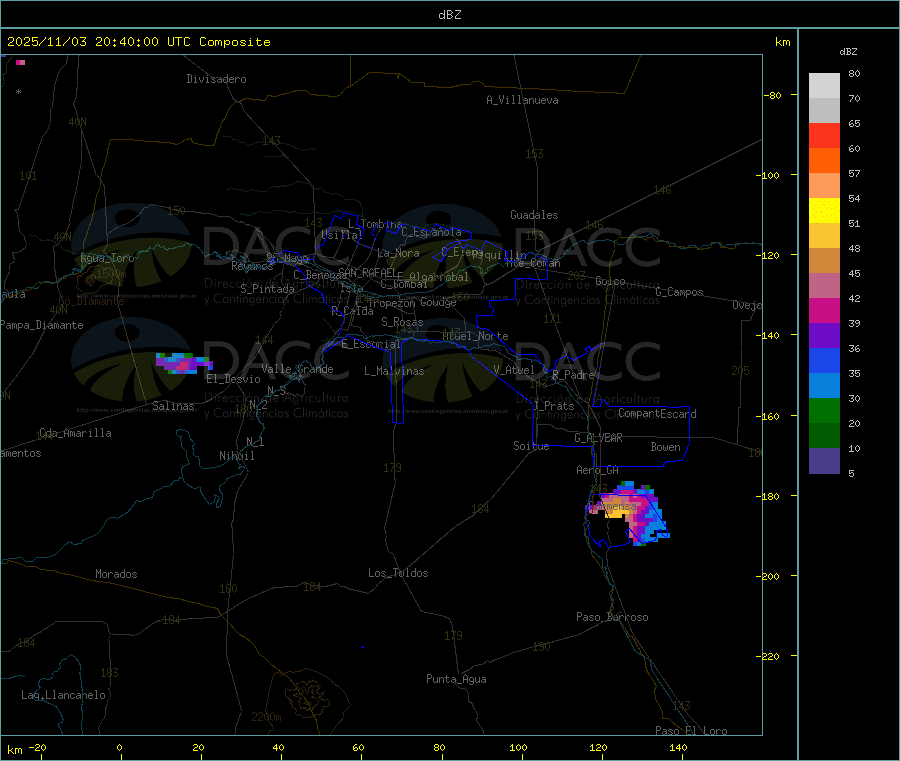This screenshot has height=761, width=900.
Task: Click the storm cell south of Aero_GA
Action: click(x=627, y=514)
